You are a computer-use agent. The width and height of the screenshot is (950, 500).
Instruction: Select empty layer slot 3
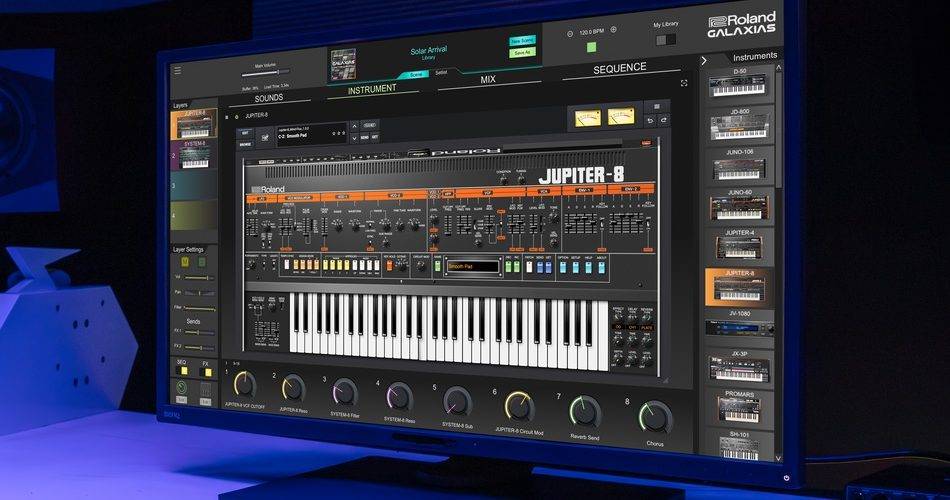193,186
